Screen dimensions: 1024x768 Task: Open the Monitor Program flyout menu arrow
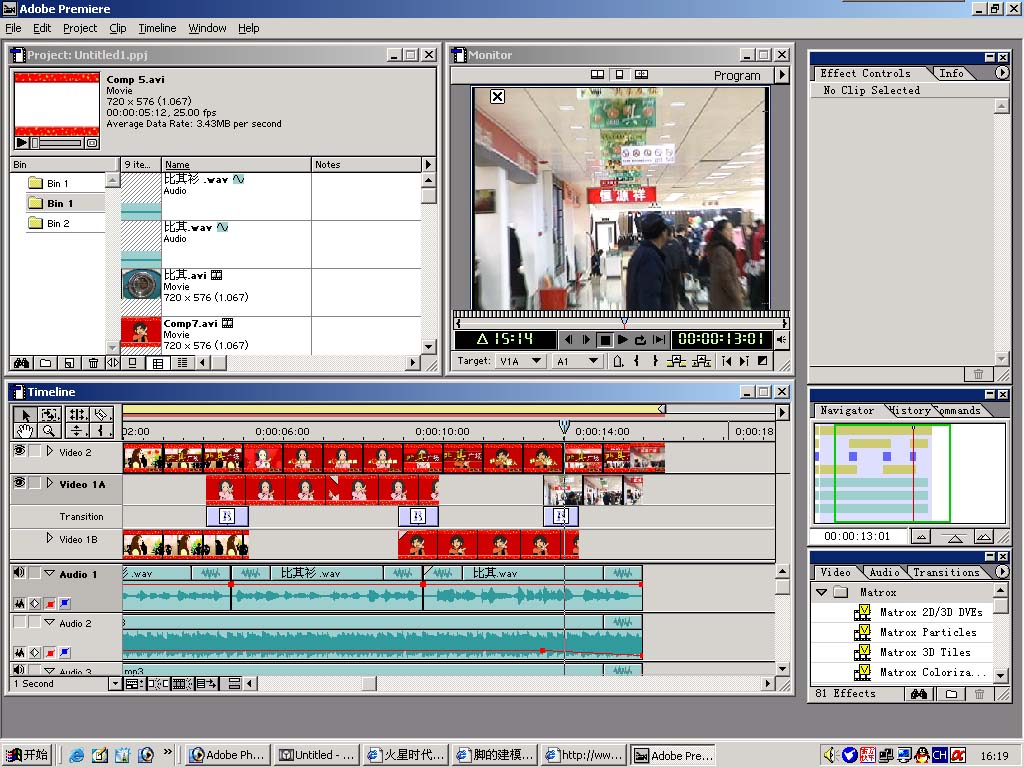782,75
